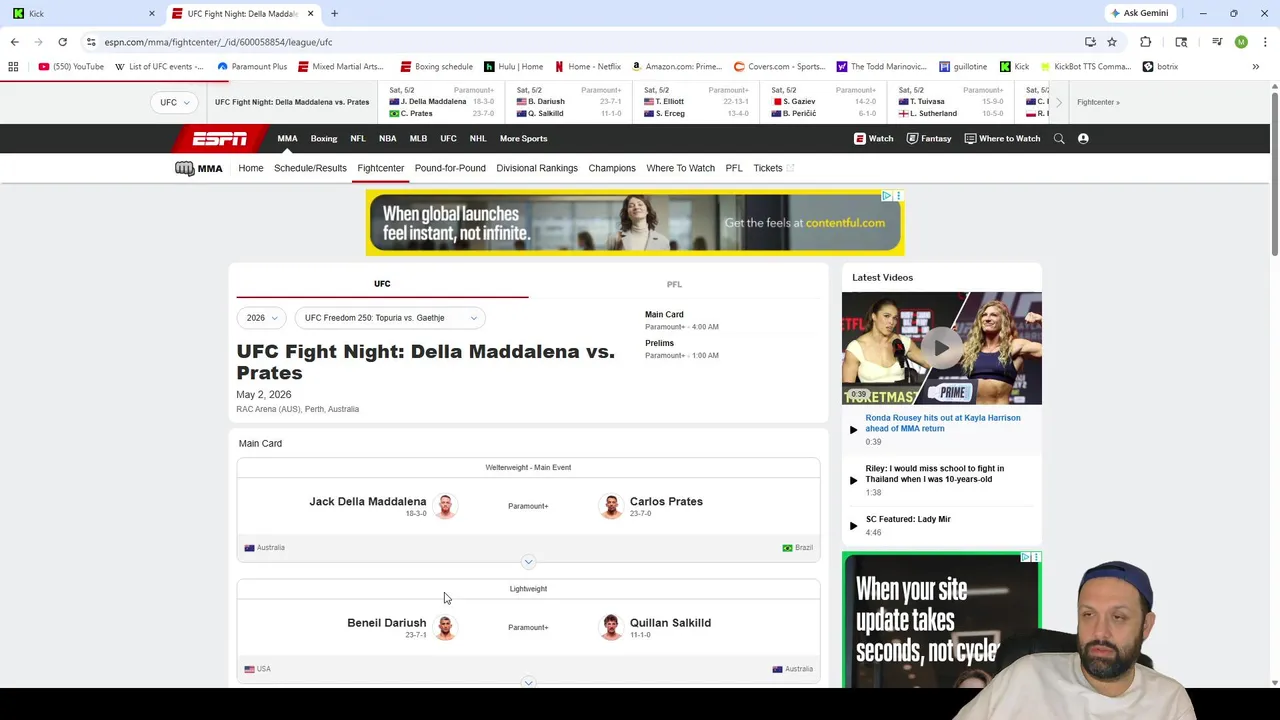Open the AdChoices icon on the top banner ad
Viewport: 1280px width, 720px height.
[x=887, y=196]
